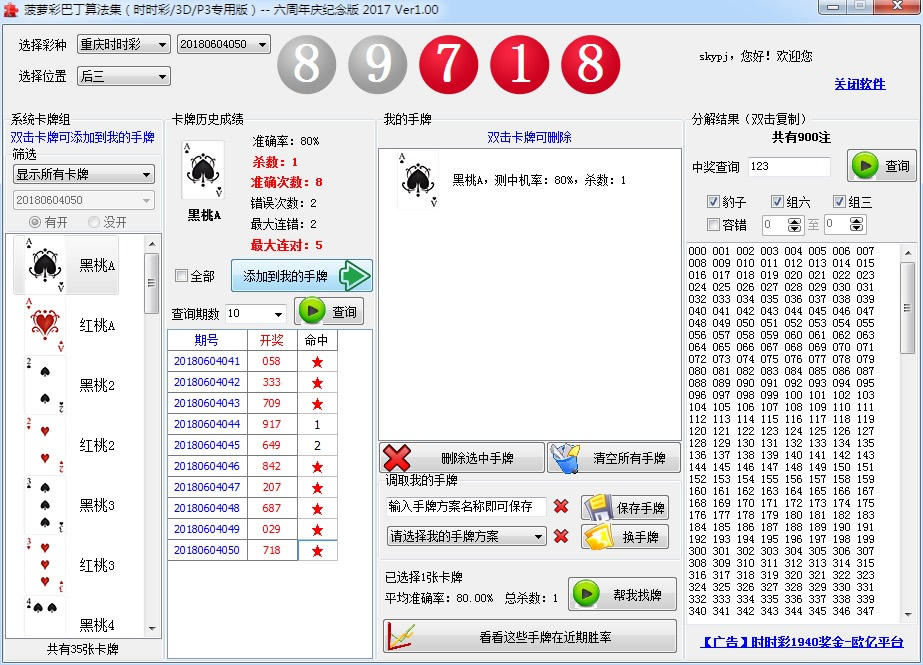This screenshot has width=923, height=665.
Task: Click 删除选中手牌 button
Action: pyautogui.click(x=461, y=458)
